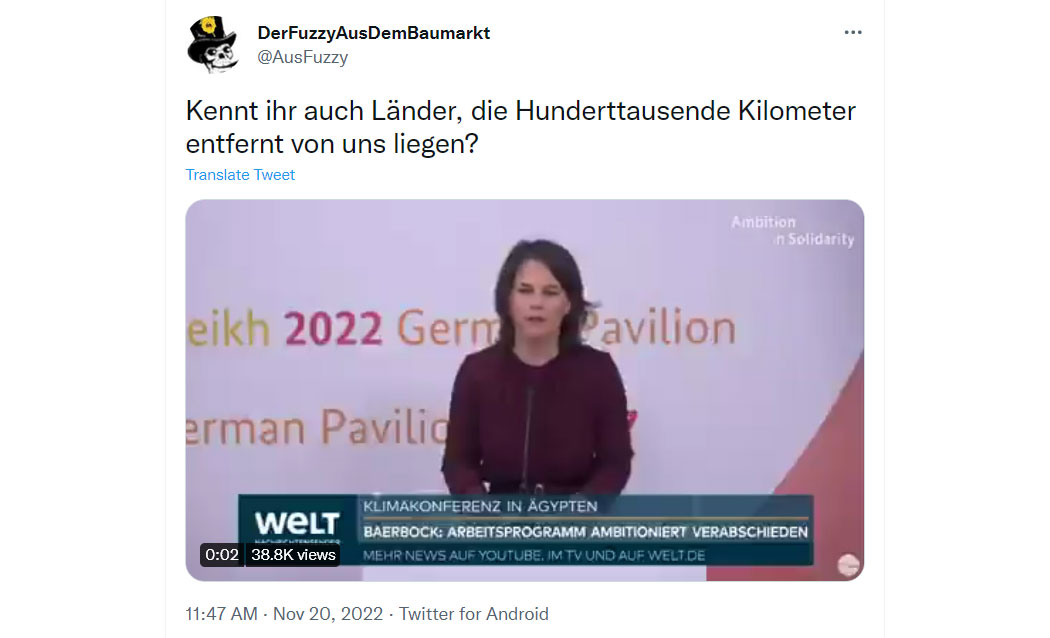
Task: Click the round watermark icon in video corner
Action: (848, 565)
